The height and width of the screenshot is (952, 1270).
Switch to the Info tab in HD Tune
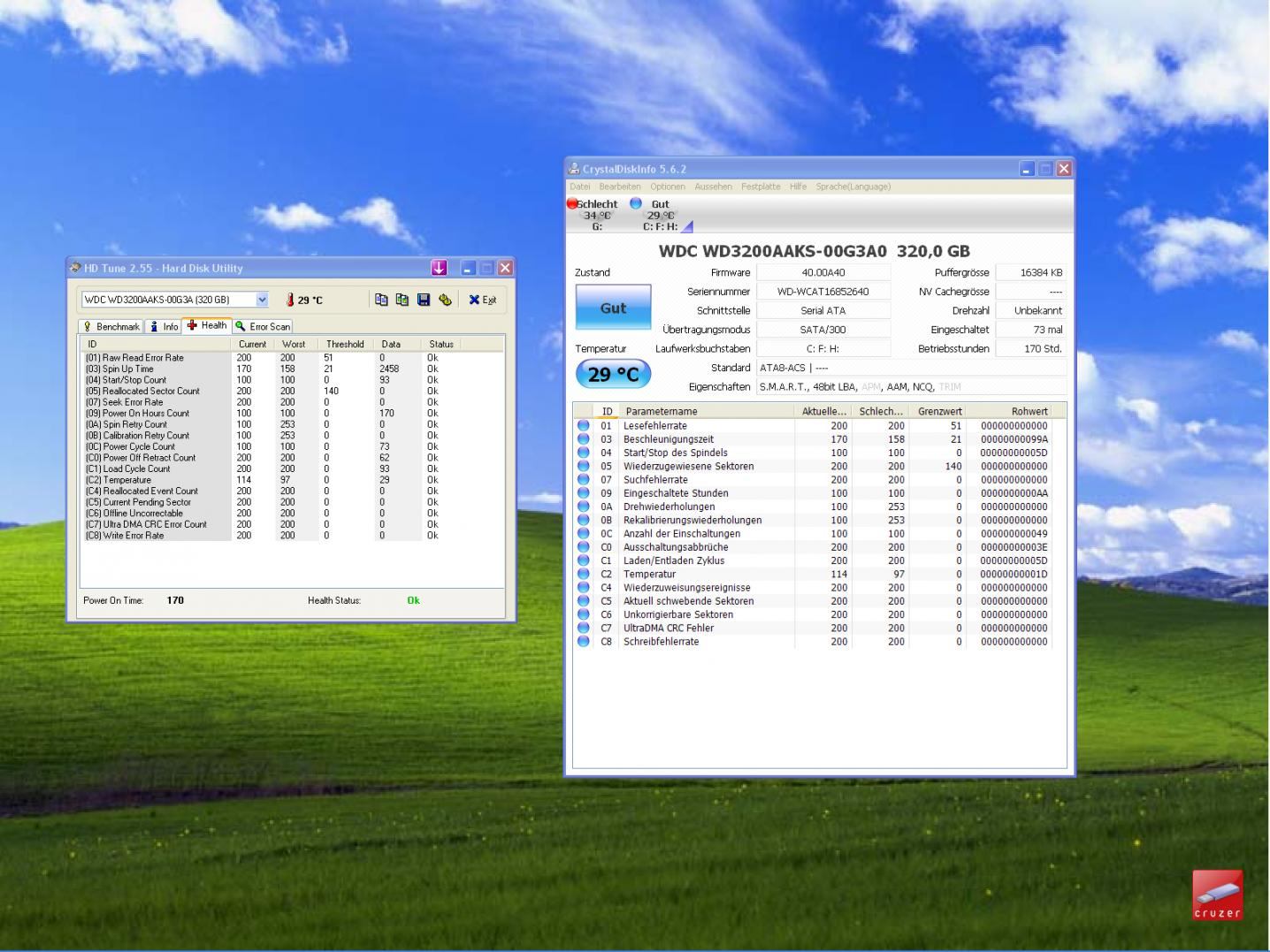164,326
